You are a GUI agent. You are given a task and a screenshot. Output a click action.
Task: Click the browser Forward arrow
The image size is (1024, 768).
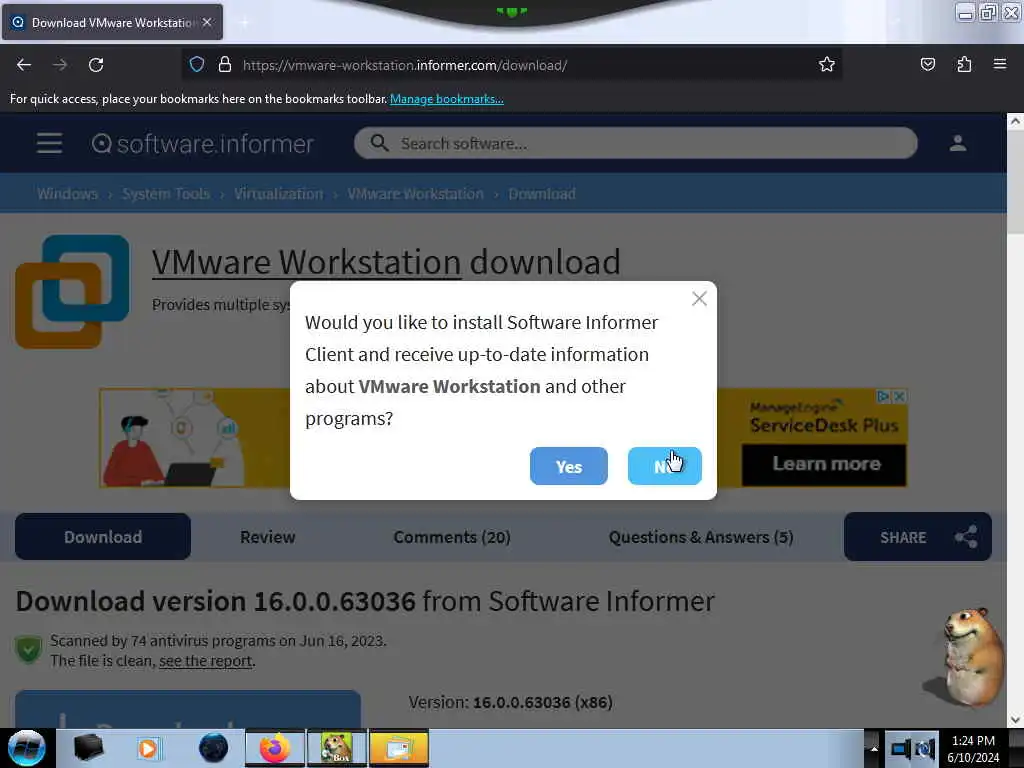[x=60, y=65]
